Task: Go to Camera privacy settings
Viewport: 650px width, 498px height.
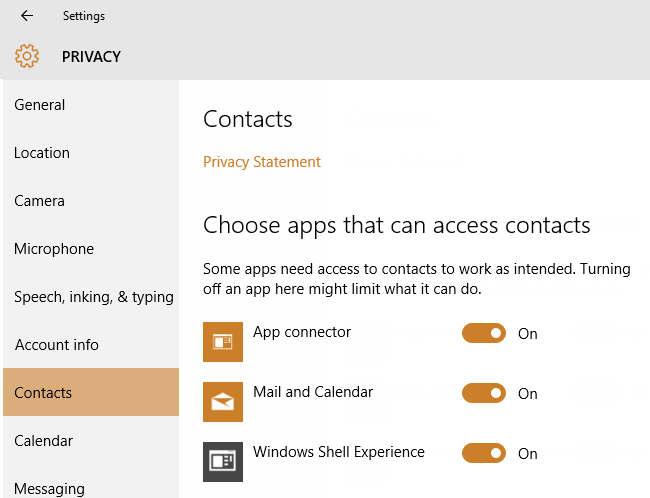Action: 91,201
